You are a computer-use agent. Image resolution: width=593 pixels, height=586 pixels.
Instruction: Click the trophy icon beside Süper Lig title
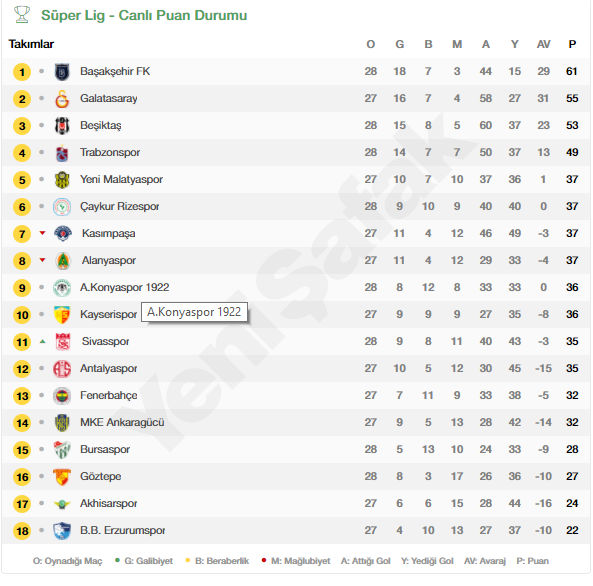22,15
